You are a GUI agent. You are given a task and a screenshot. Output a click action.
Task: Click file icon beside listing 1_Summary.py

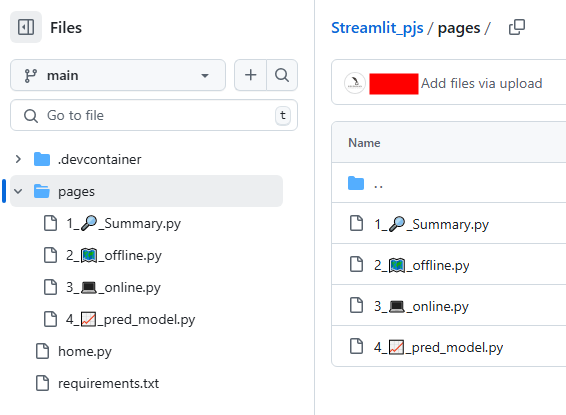[x=357, y=223]
